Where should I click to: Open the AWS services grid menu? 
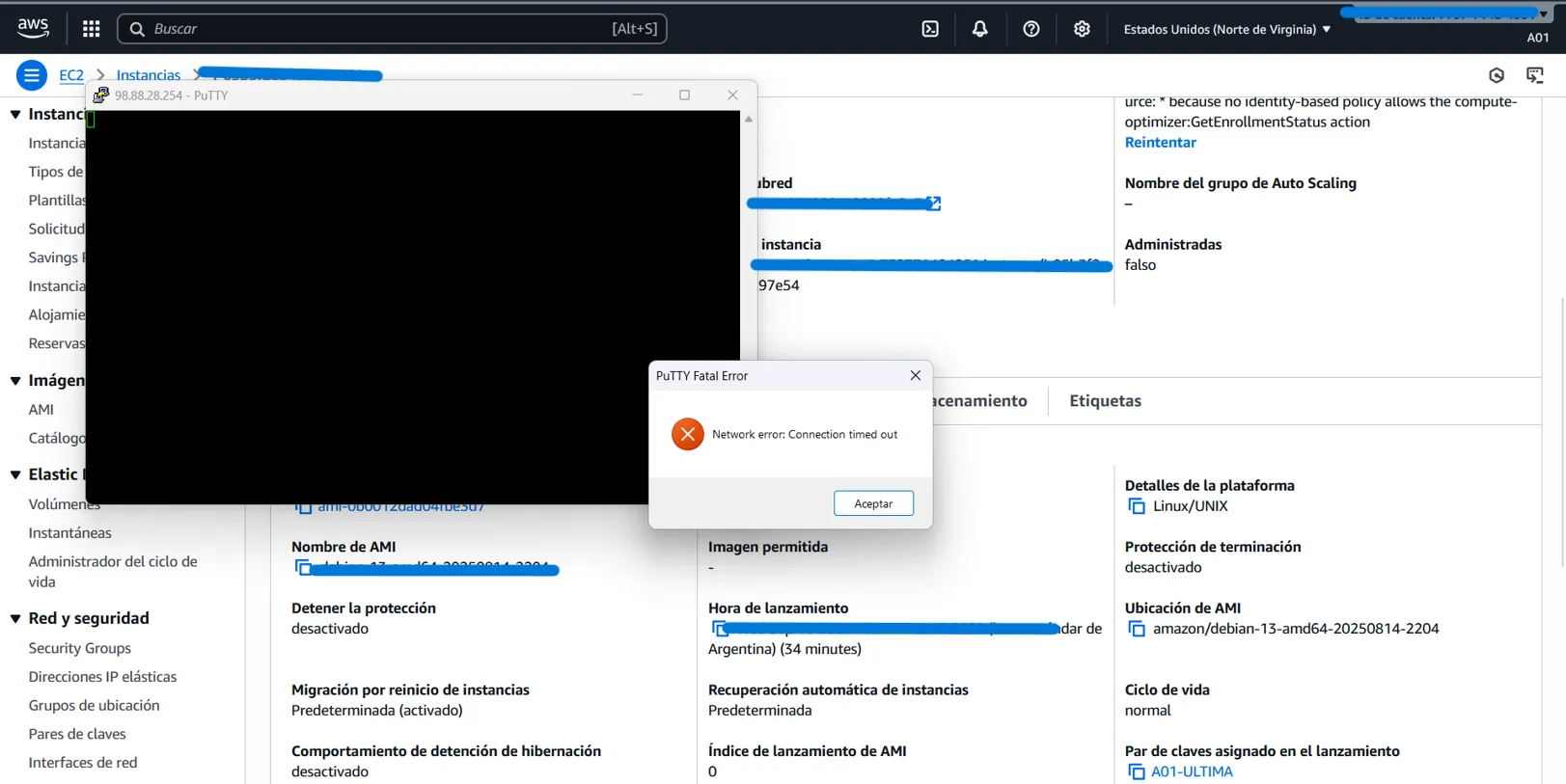click(x=92, y=29)
